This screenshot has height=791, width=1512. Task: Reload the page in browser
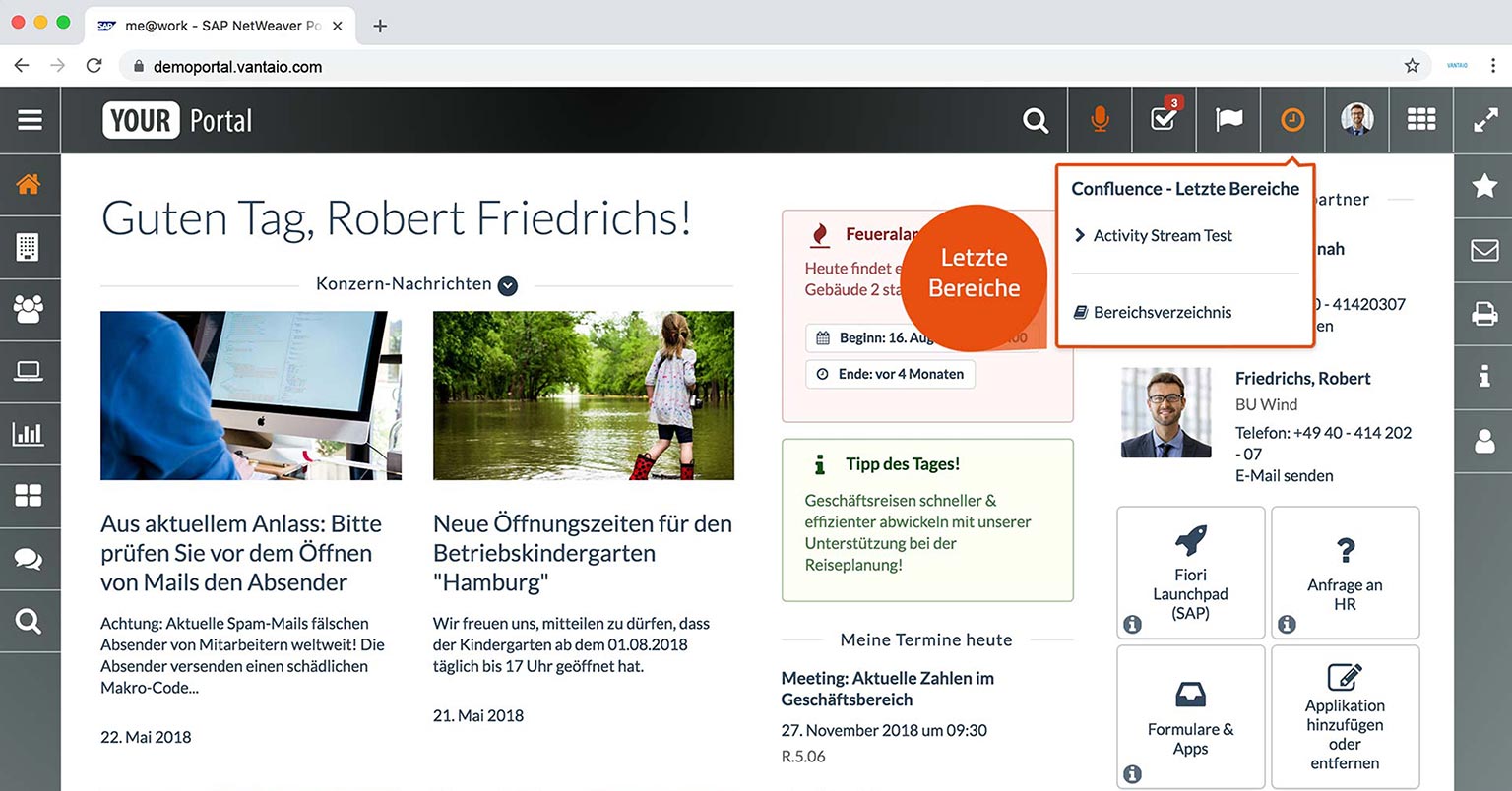coord(94,66)
